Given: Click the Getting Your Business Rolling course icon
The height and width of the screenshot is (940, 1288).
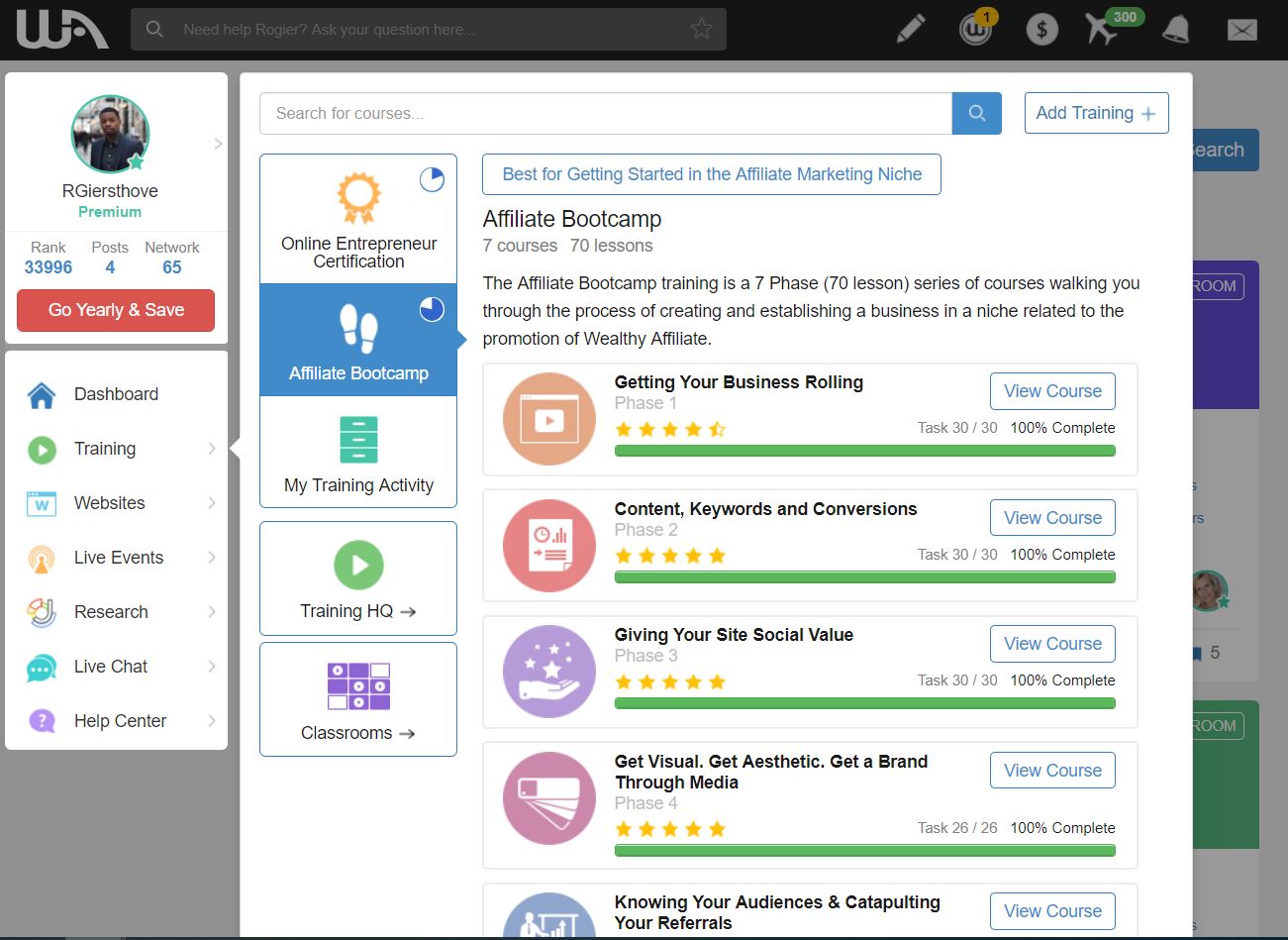Looking at the screenshot, I should coord(549,419).
